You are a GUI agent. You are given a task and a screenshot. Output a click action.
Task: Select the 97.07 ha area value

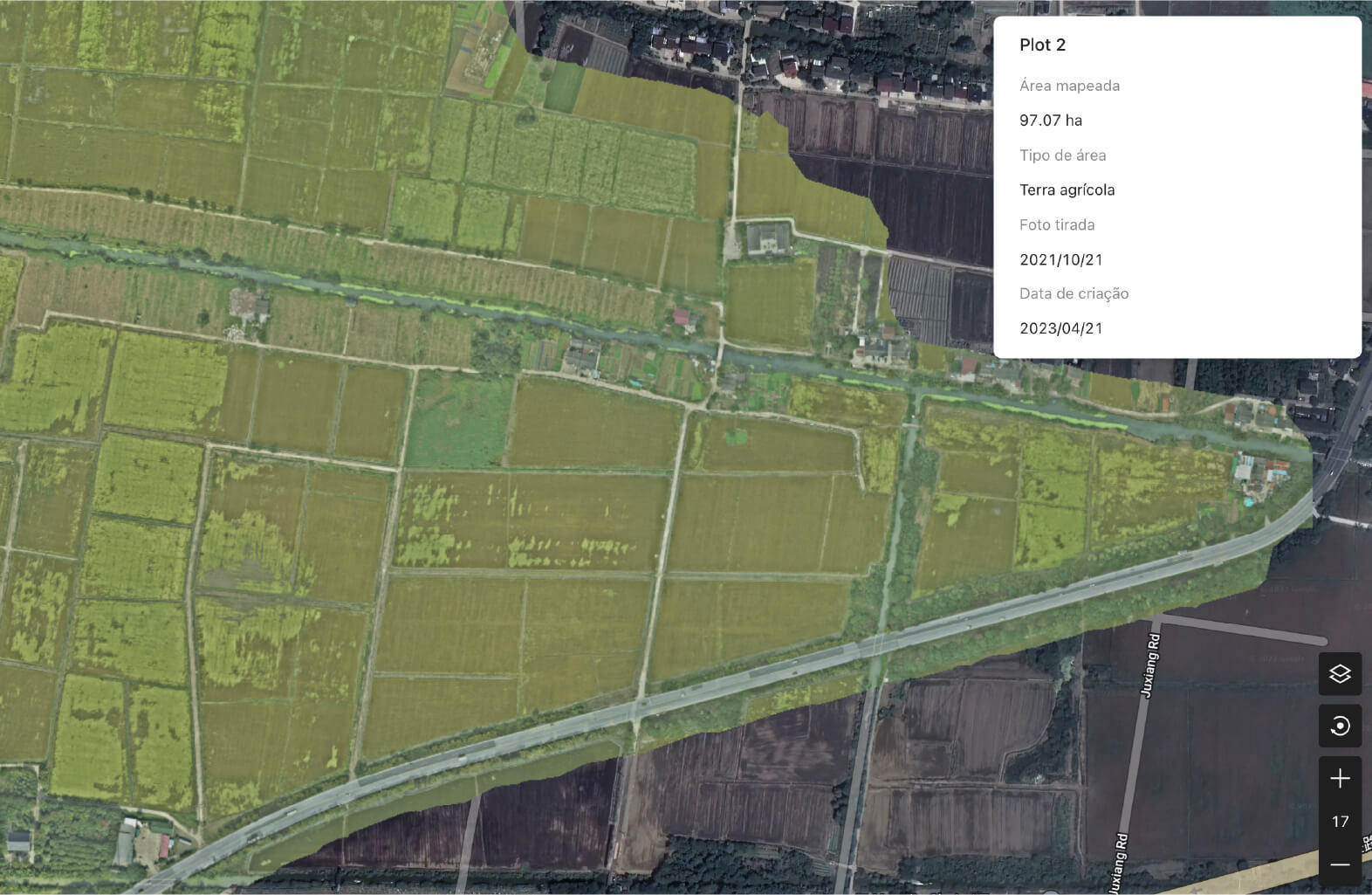(x=1051, y=120)
